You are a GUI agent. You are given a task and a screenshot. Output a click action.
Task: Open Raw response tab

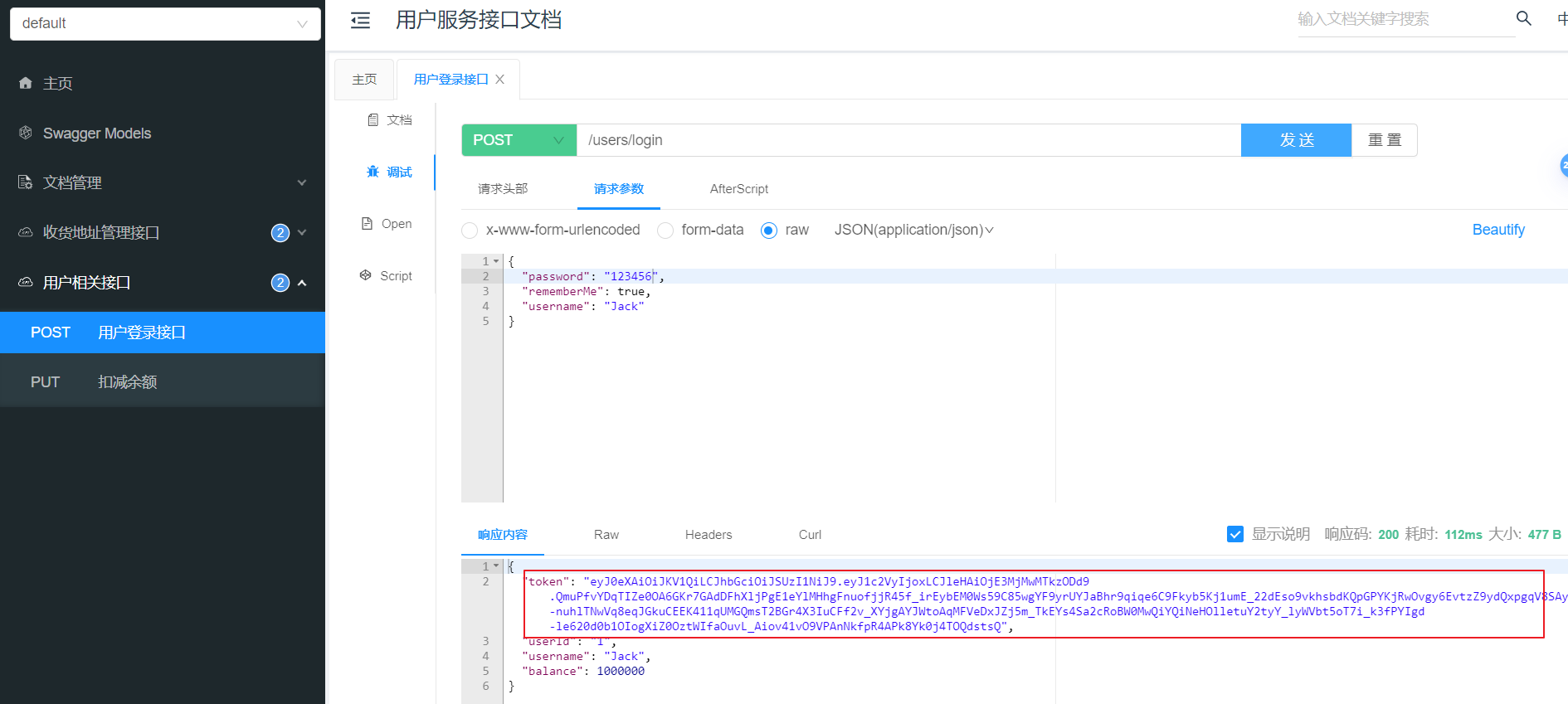point(606,535)
